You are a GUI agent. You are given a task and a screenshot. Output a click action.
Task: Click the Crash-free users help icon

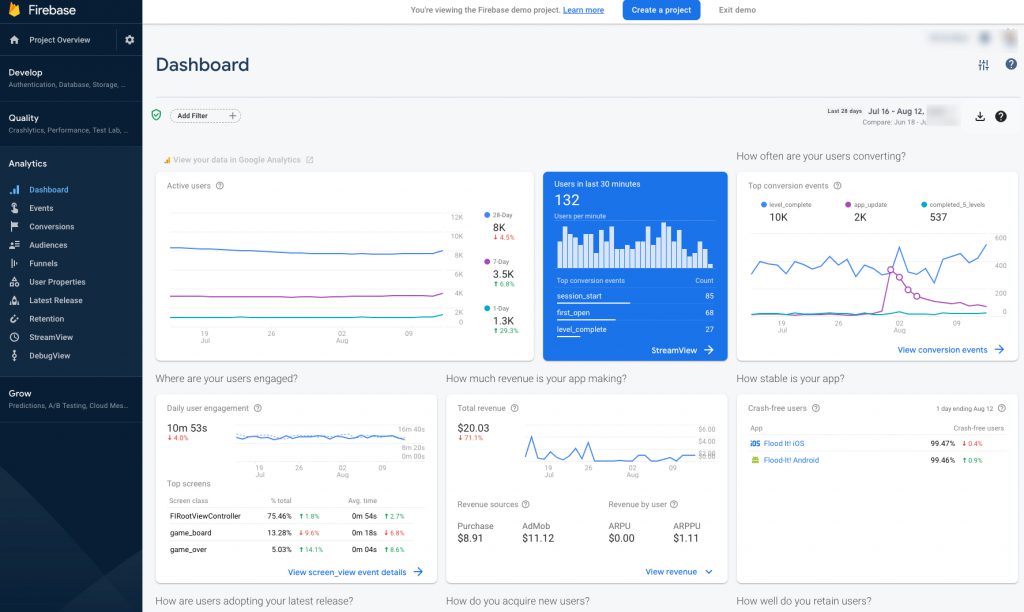tap(816, 408)
